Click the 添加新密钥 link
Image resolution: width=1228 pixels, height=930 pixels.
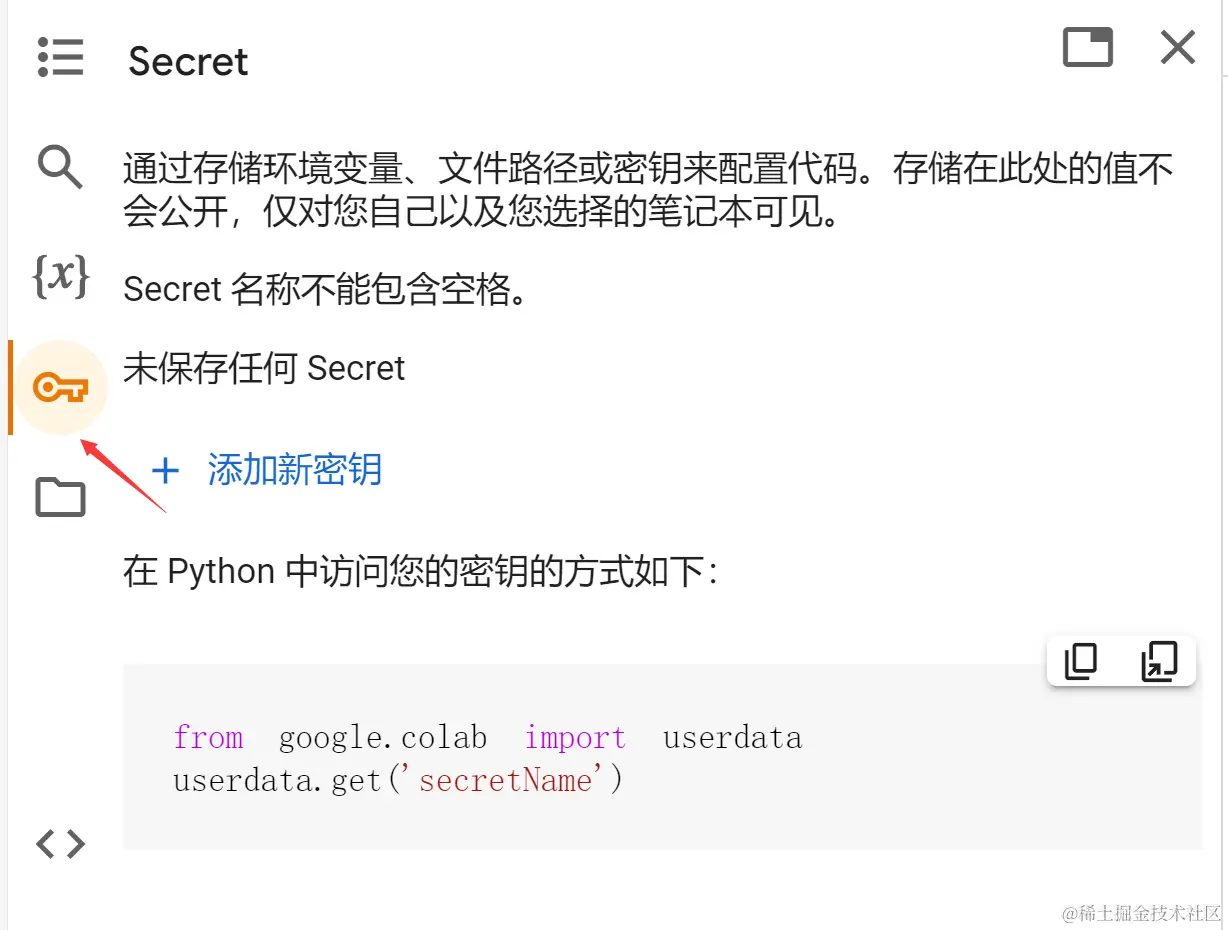pyautogui.click(x=294, y=470)
